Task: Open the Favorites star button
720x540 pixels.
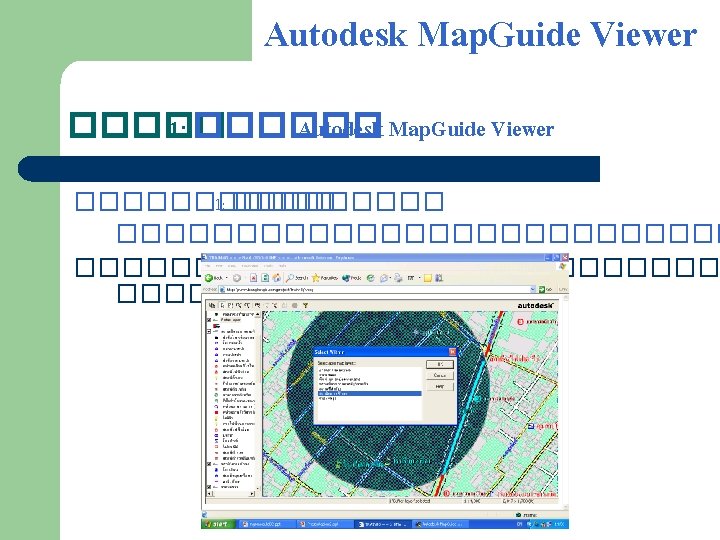Action: coord(325,278)
